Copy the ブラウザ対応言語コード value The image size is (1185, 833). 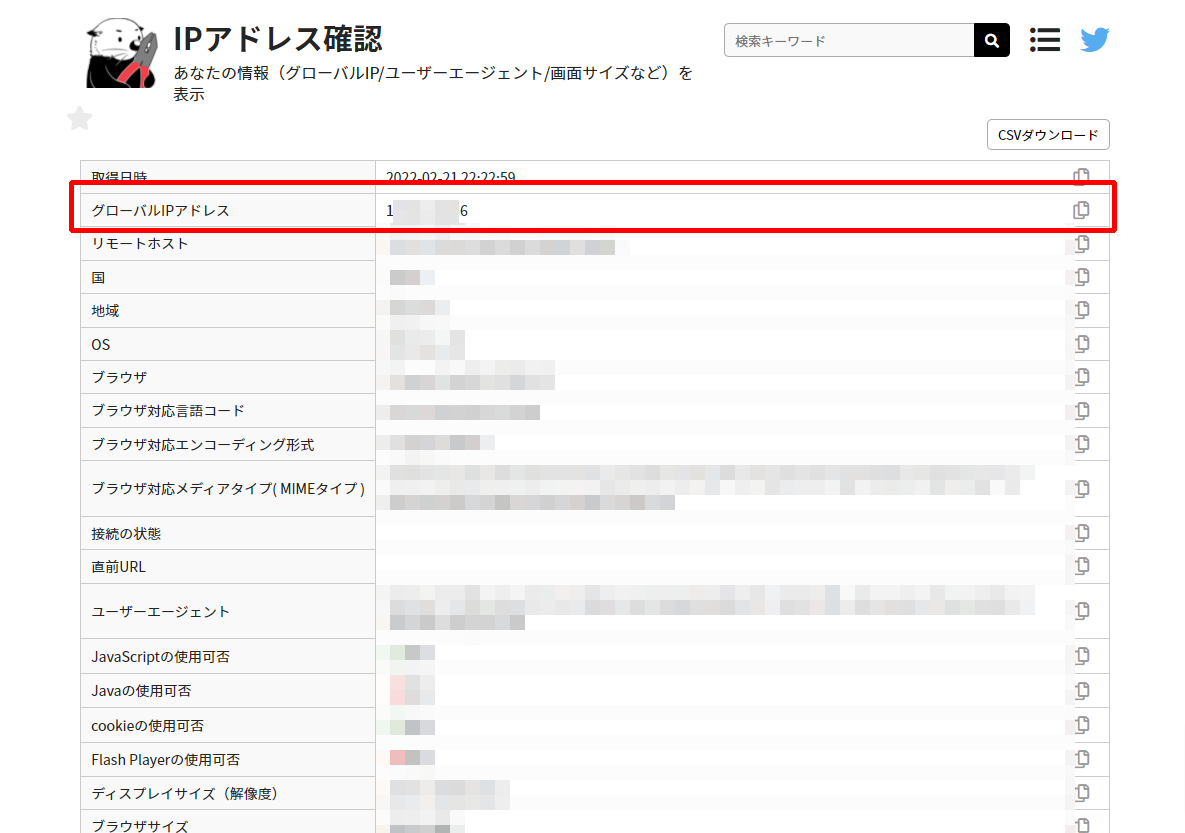[1081, 410]
